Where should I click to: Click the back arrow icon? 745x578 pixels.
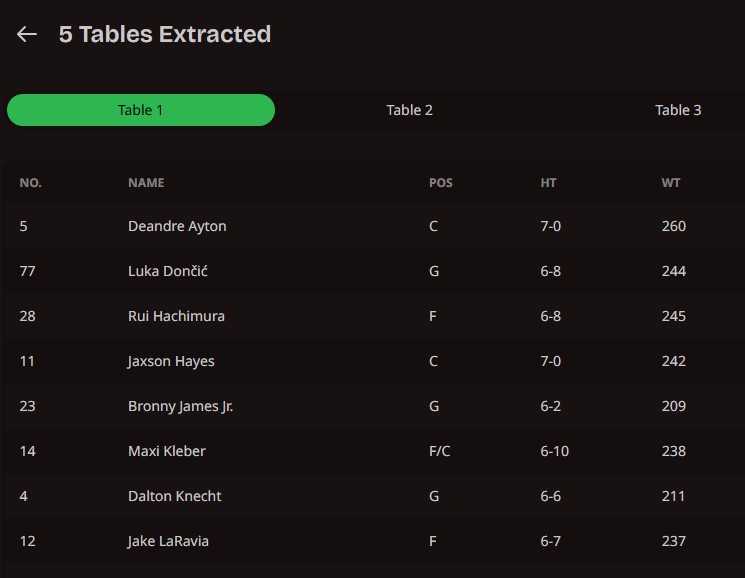coord(27,34)
